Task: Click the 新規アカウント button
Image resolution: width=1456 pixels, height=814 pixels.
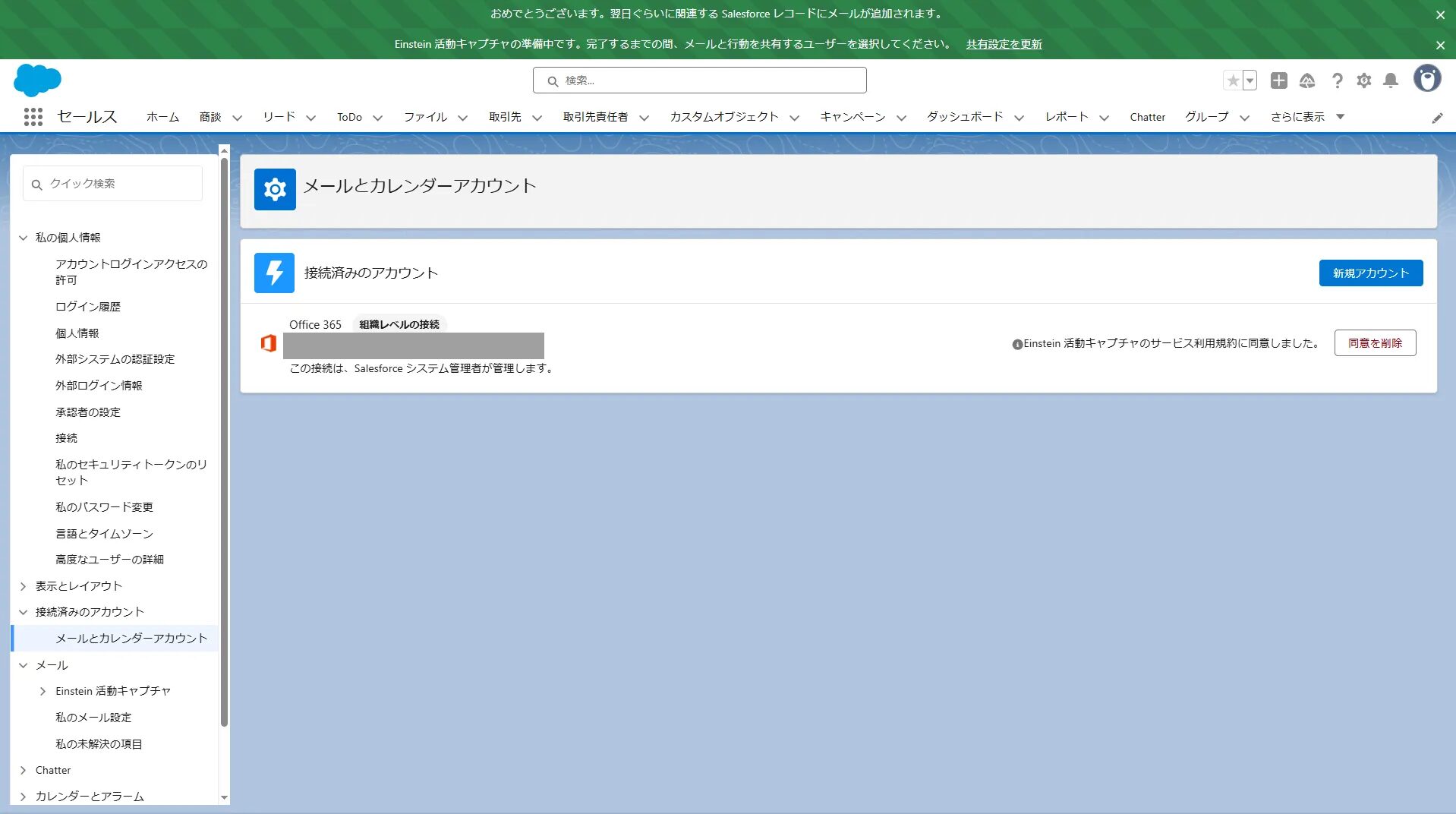Action: (1370, 273)
